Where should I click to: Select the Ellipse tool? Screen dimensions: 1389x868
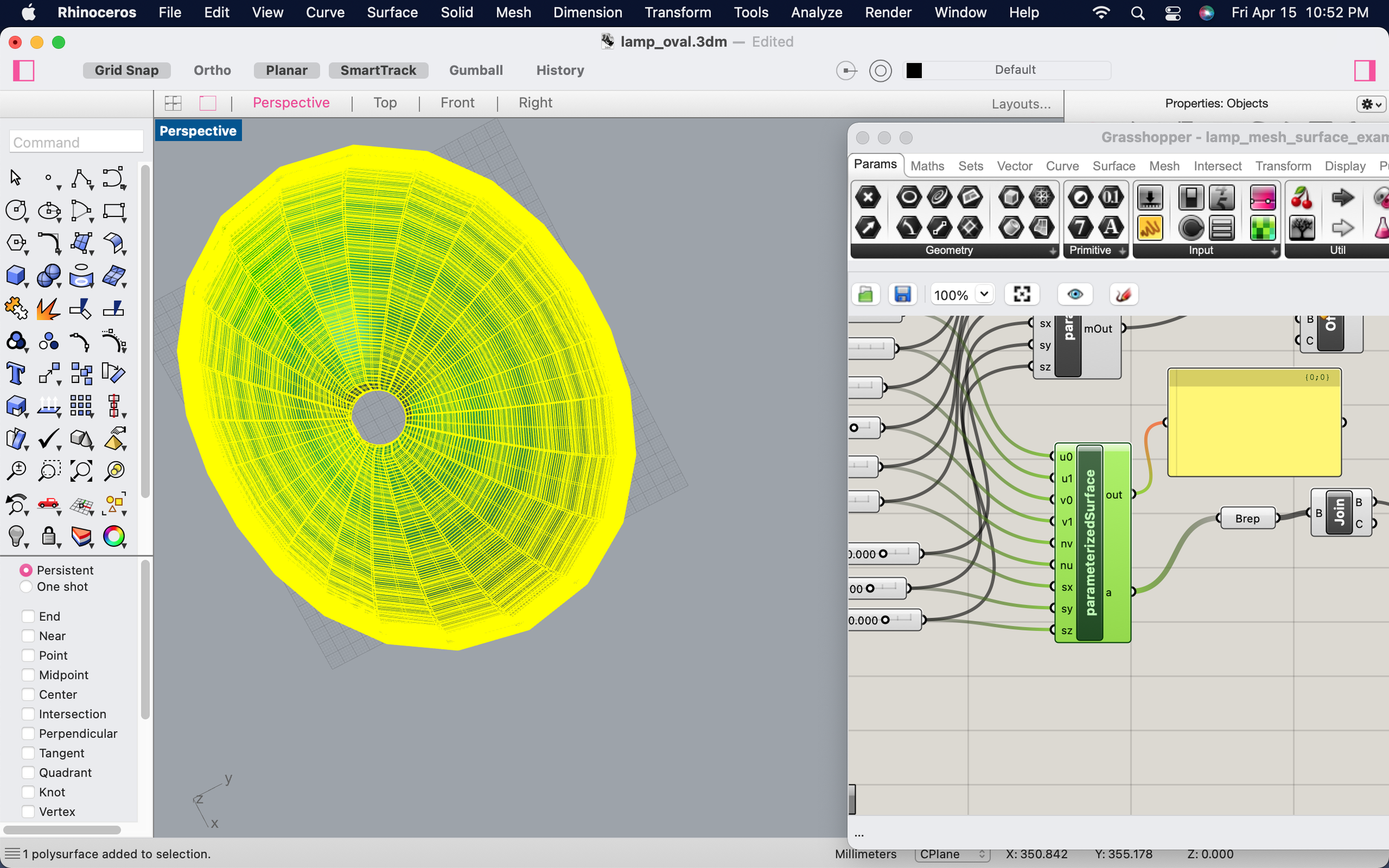49,211
